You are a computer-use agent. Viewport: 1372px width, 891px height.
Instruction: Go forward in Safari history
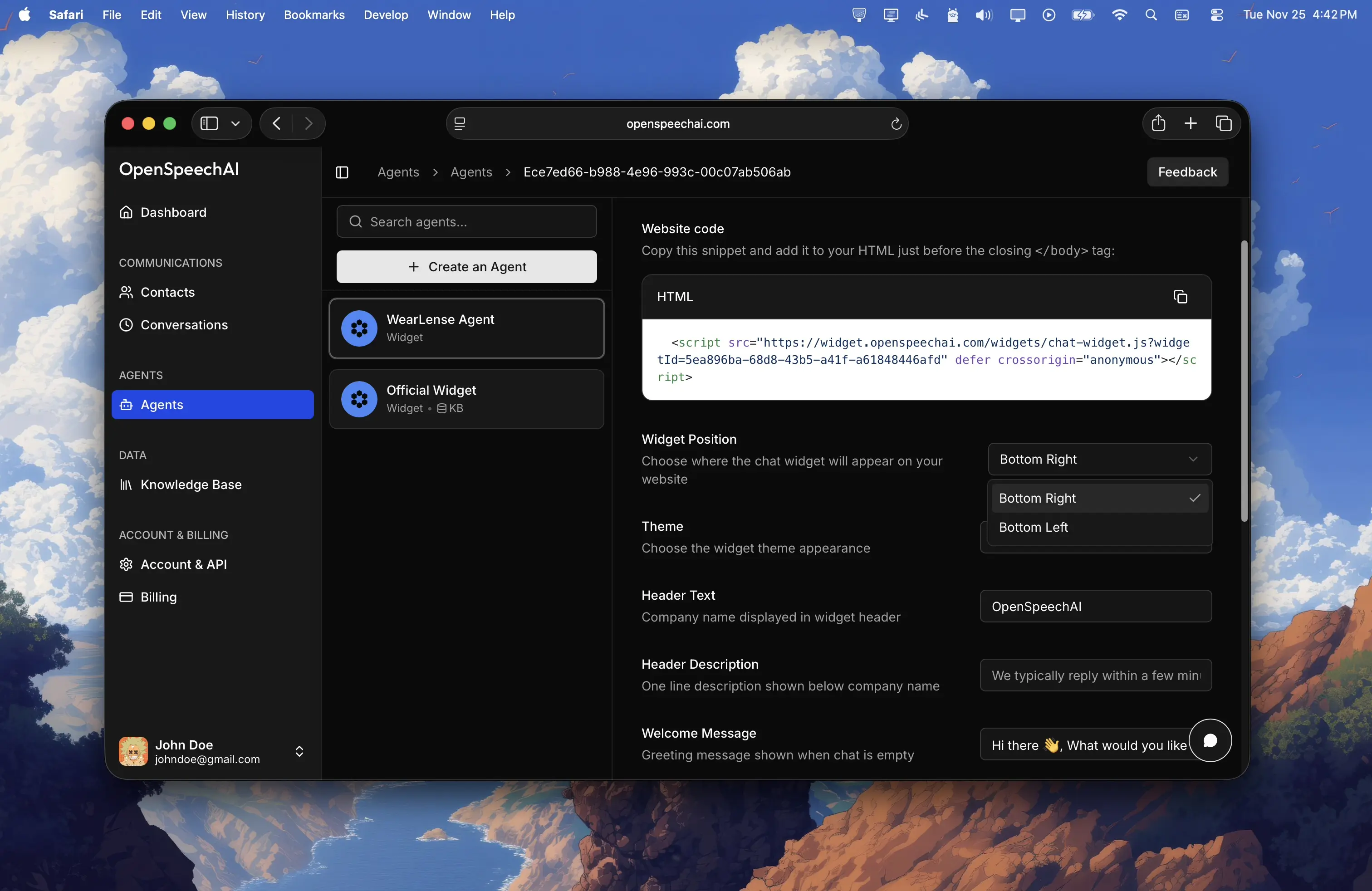pyautogui.click(x=309, y=123)
